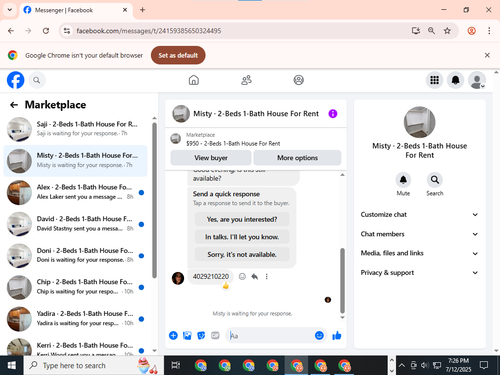Open the taskbar volume control
This screenshot has width=500, height=375.
point(425,366)
